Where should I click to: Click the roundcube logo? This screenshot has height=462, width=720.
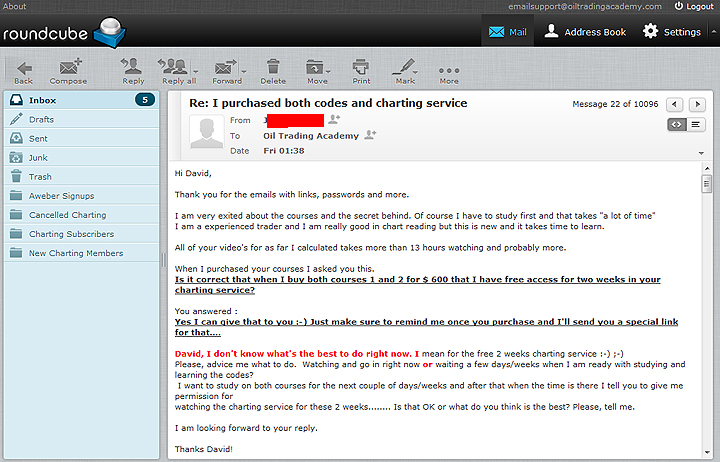[x=64, y=33]
